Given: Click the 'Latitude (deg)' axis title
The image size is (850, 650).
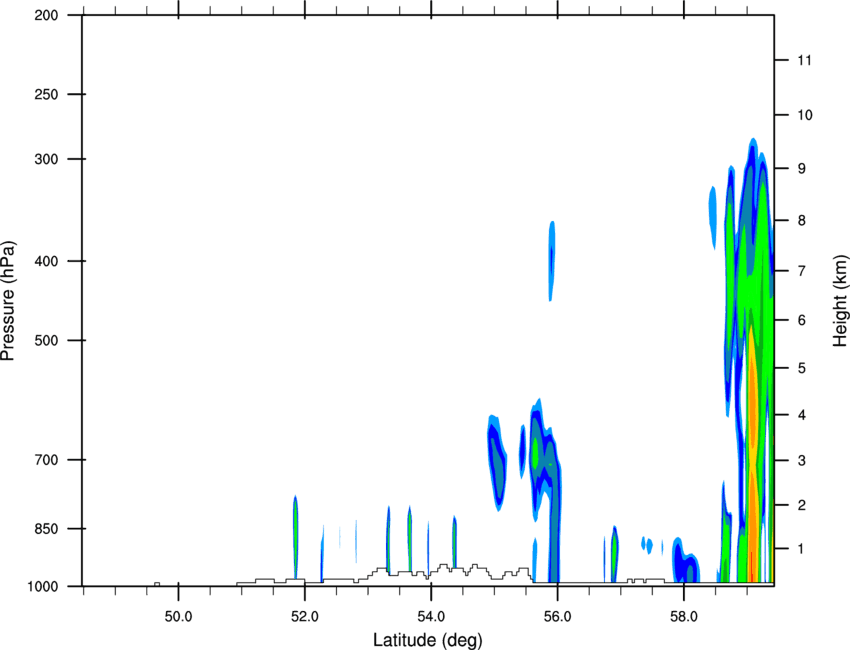Looking at the screenshot, I should tap(427, 640).
